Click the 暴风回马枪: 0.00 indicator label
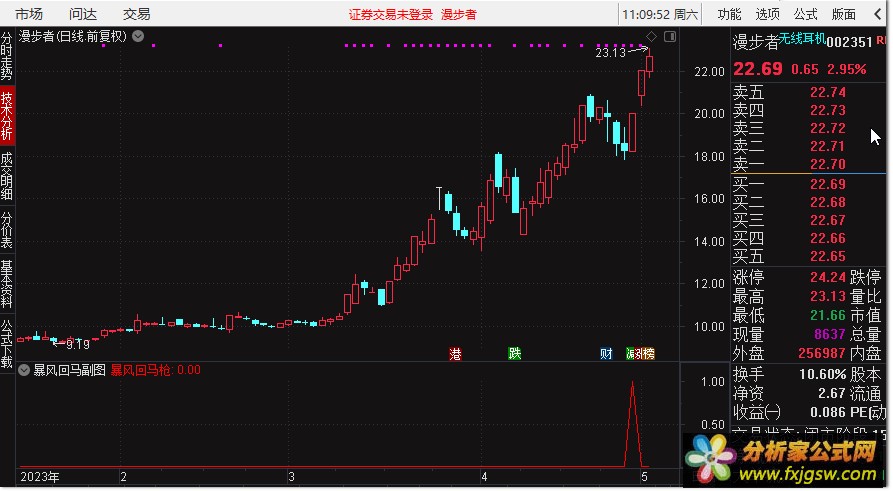This screenshot has height=491, width=893. pos(155,370)
